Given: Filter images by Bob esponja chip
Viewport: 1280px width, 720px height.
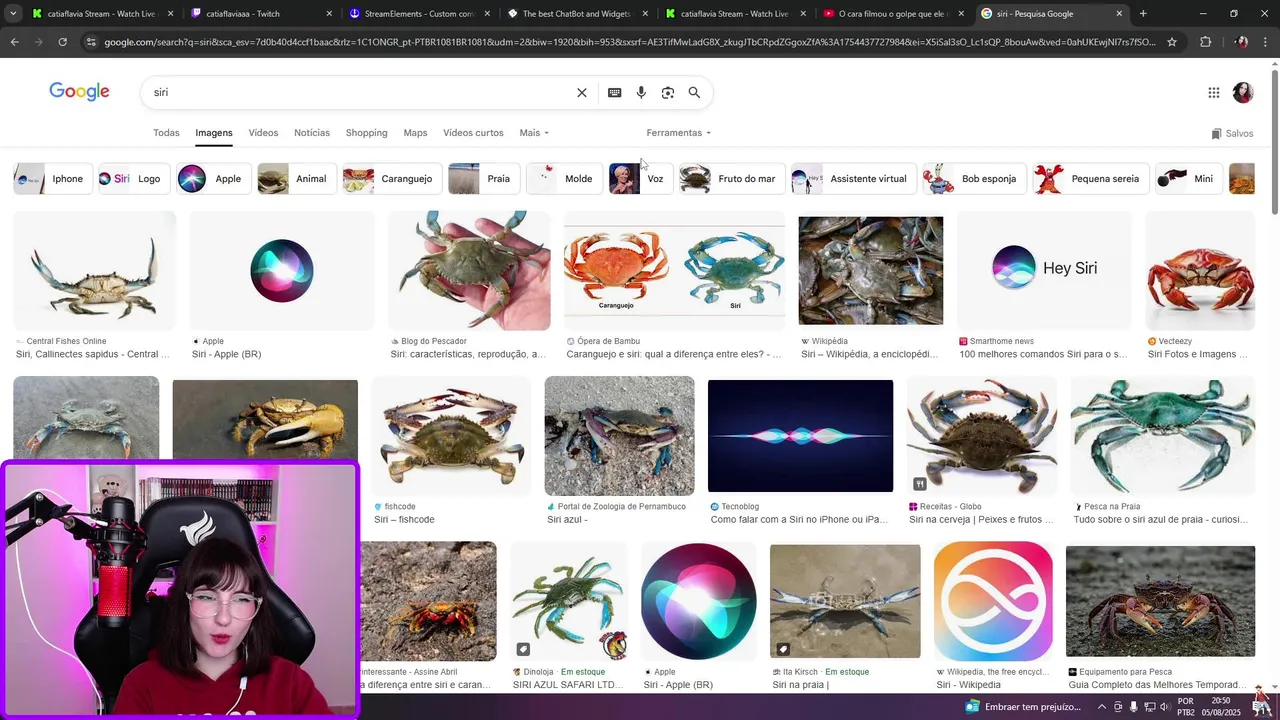Looking at the screenshot, I should 974,179.
